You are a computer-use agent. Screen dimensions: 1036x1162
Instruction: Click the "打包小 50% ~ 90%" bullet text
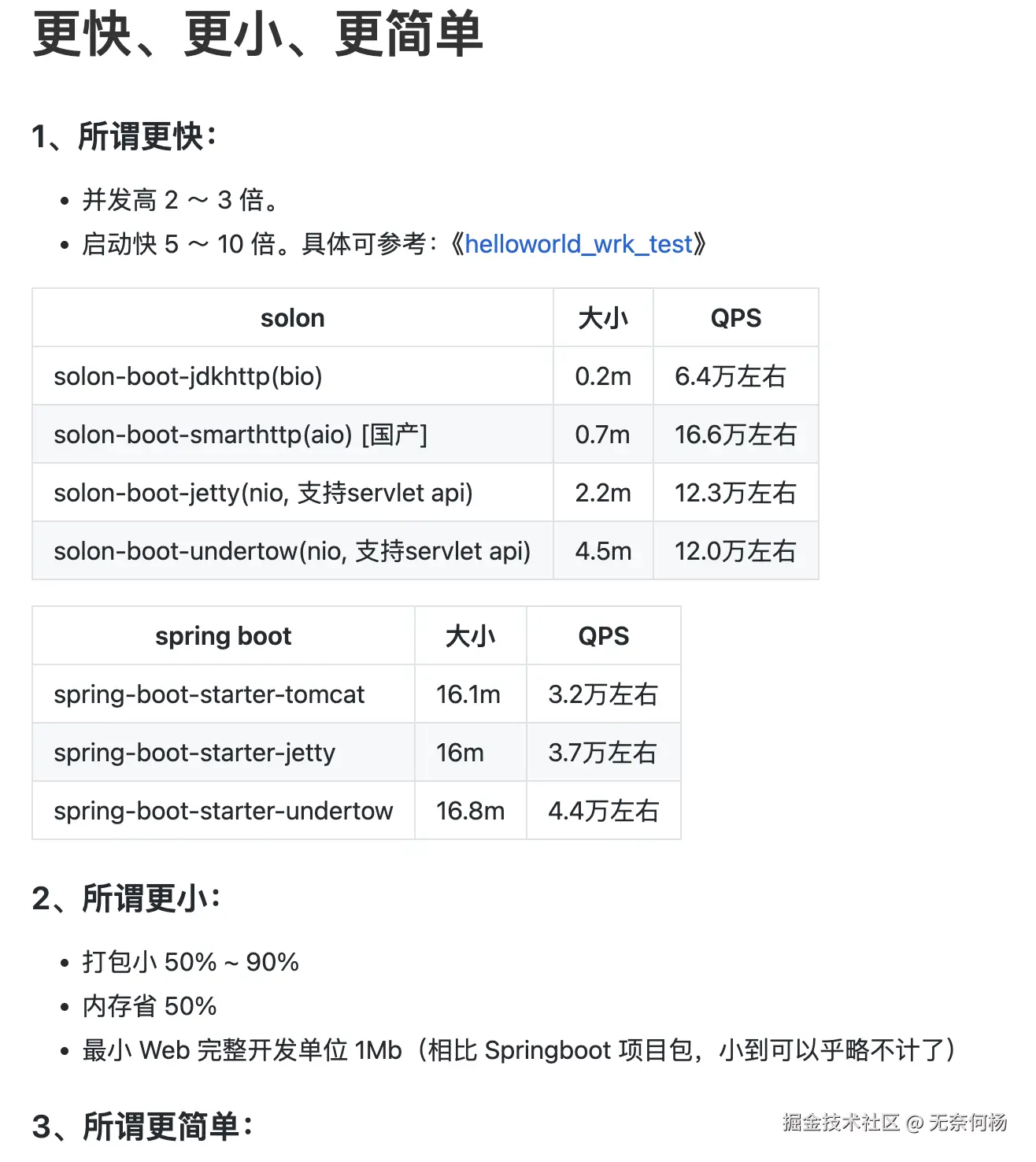point(191,962)
